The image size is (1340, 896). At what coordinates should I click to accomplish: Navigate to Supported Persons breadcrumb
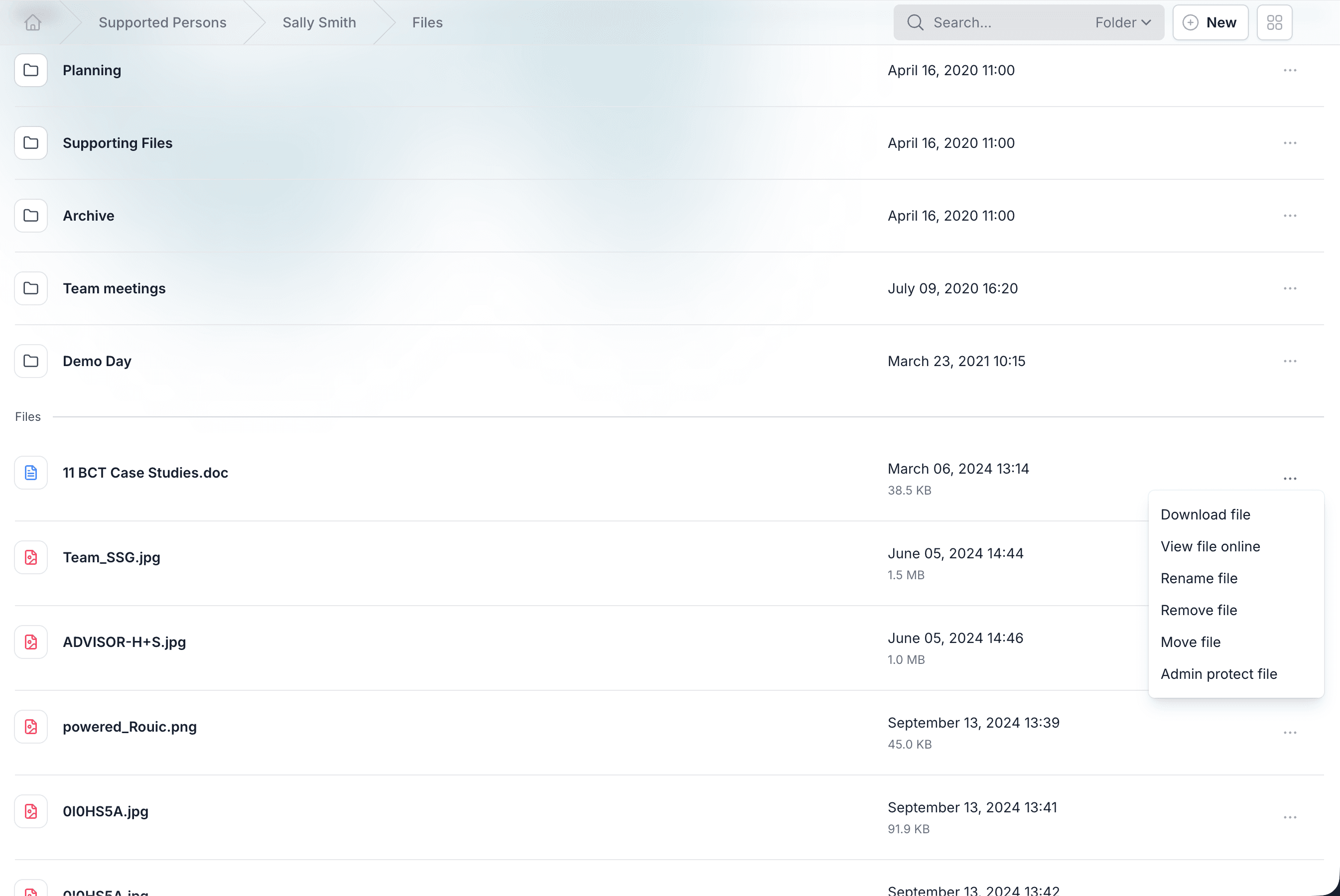(162, 22)
